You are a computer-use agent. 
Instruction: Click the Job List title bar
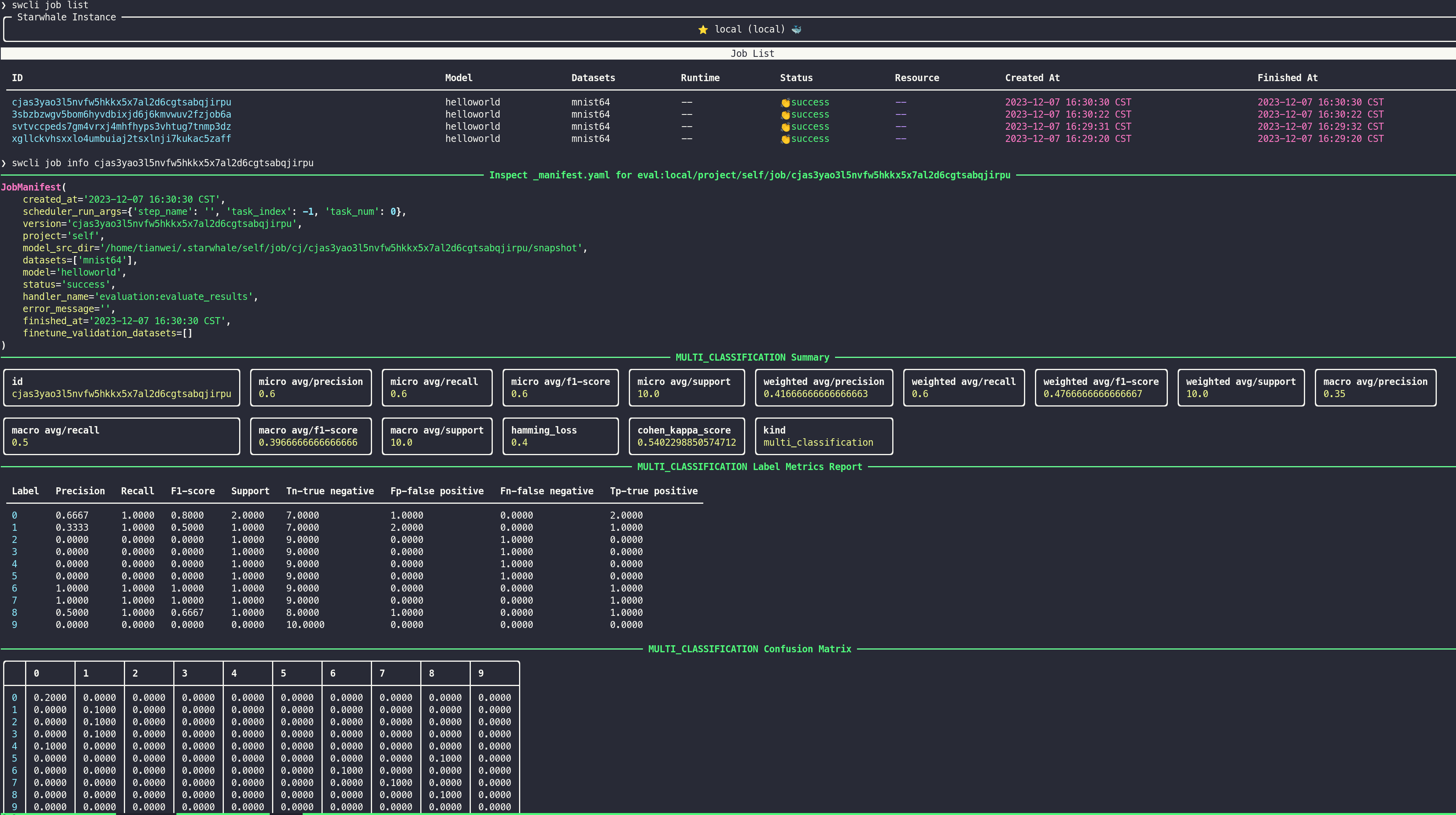(x=728, y=54)
